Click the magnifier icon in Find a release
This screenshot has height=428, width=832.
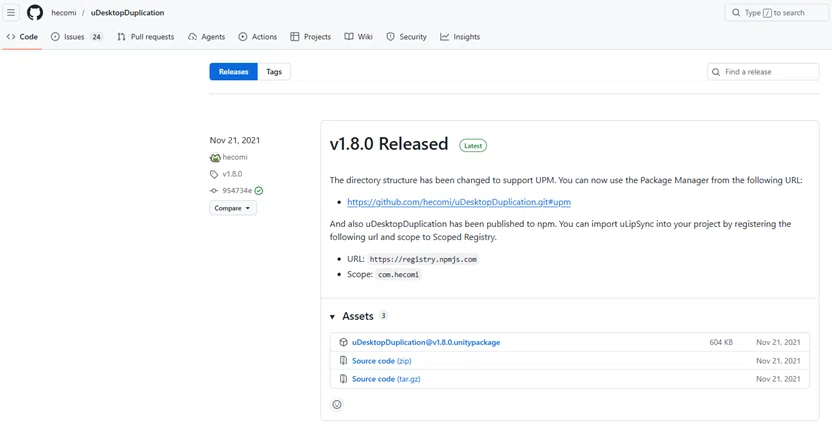click(x=716, y=72)
